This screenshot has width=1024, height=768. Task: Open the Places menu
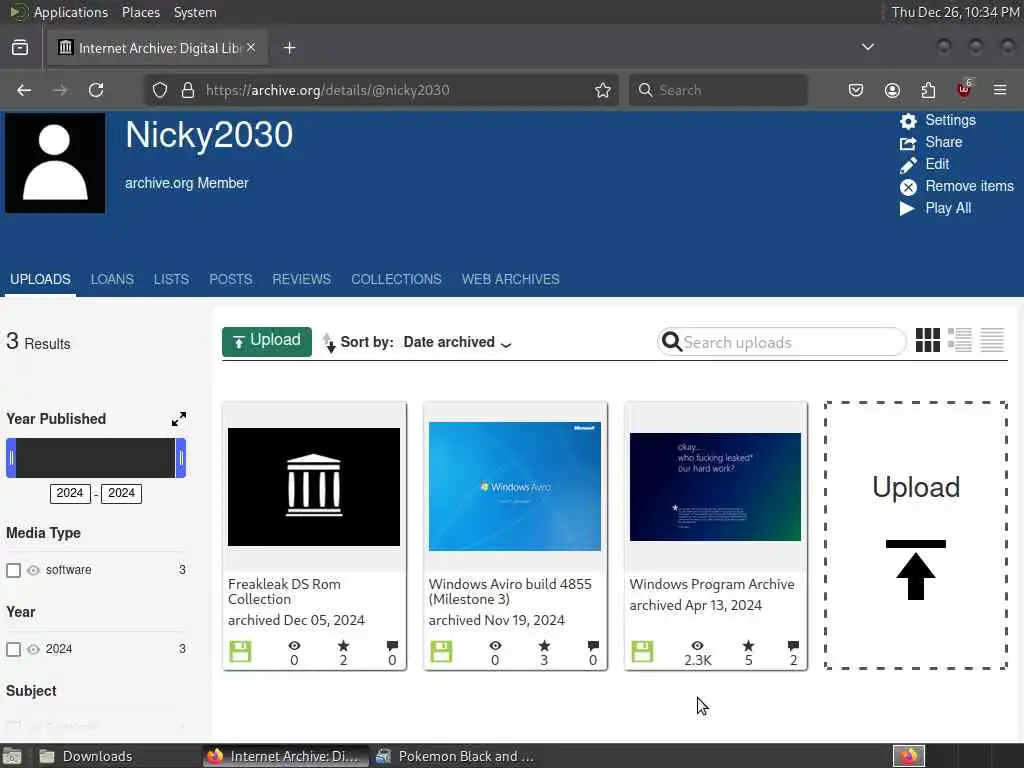pyautogui.click(x=141, y=12)
